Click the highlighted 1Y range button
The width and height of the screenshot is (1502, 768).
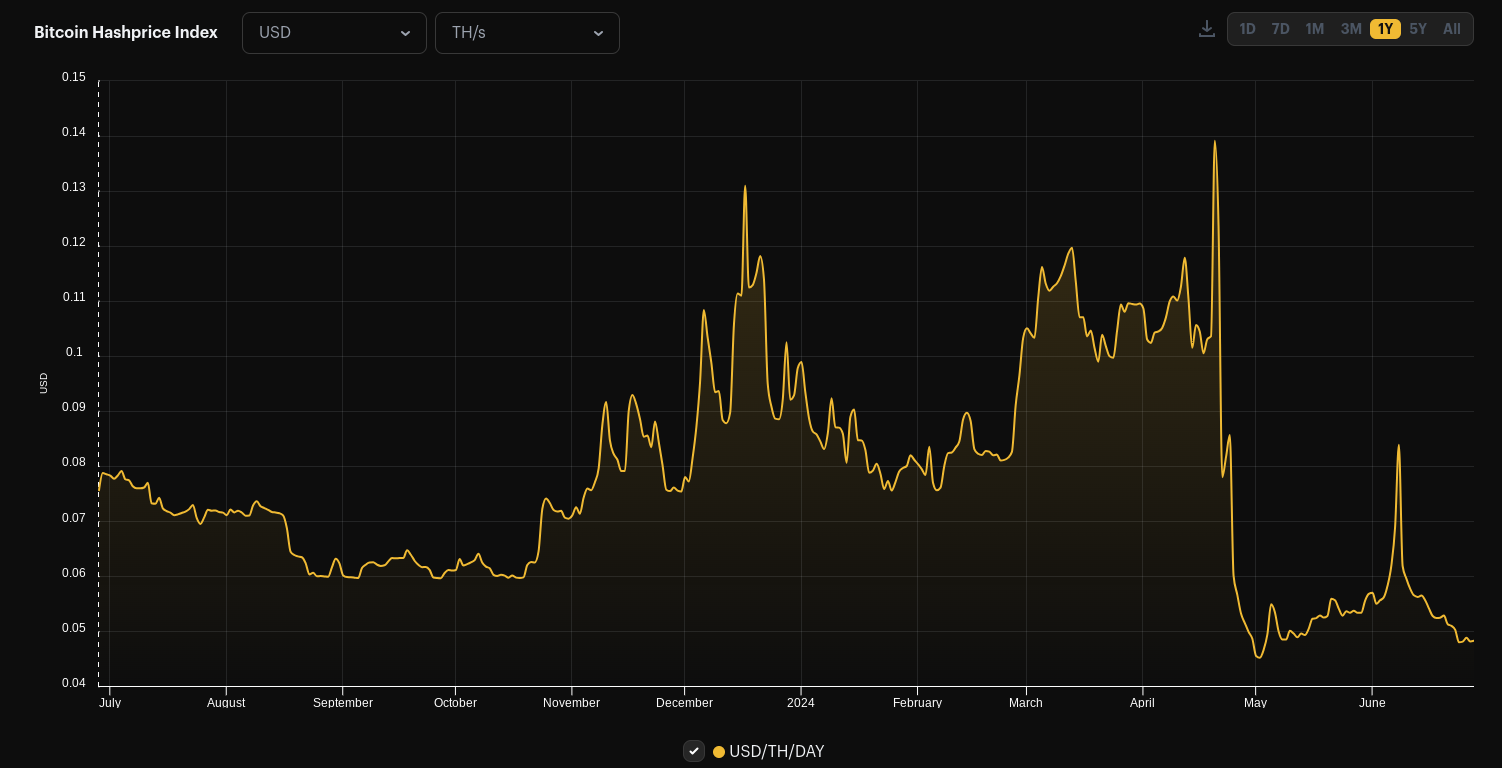point(1385,29)
